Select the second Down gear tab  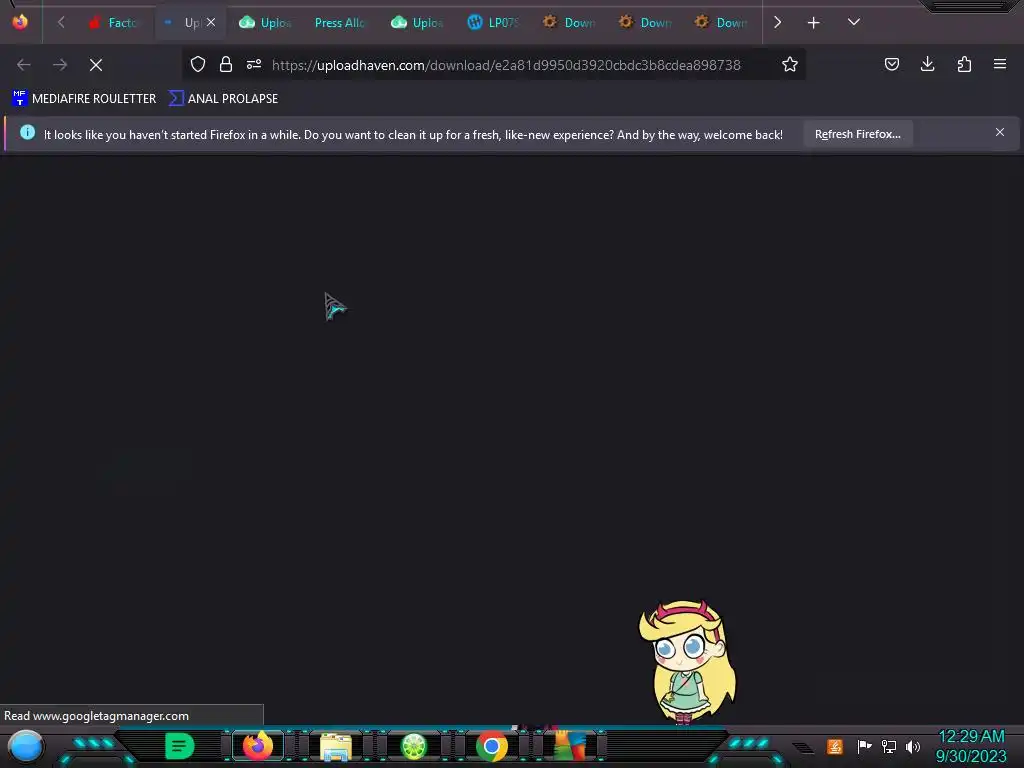click(645, 23)
